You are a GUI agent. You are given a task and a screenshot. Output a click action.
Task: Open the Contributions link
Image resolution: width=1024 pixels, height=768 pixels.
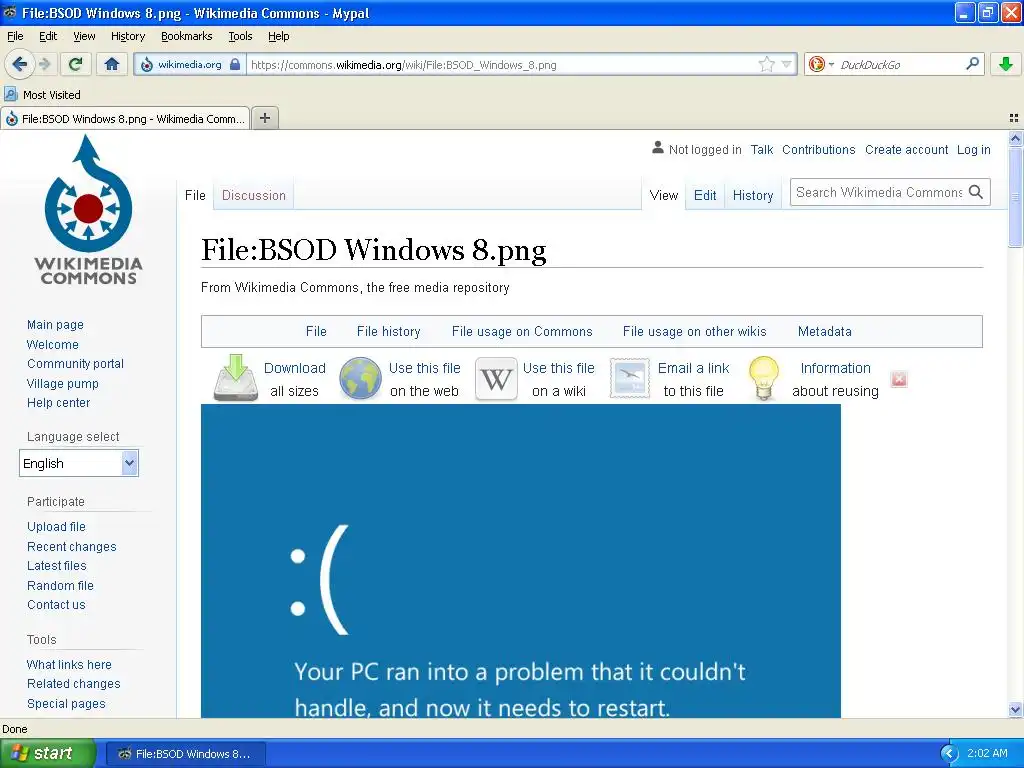818,150
